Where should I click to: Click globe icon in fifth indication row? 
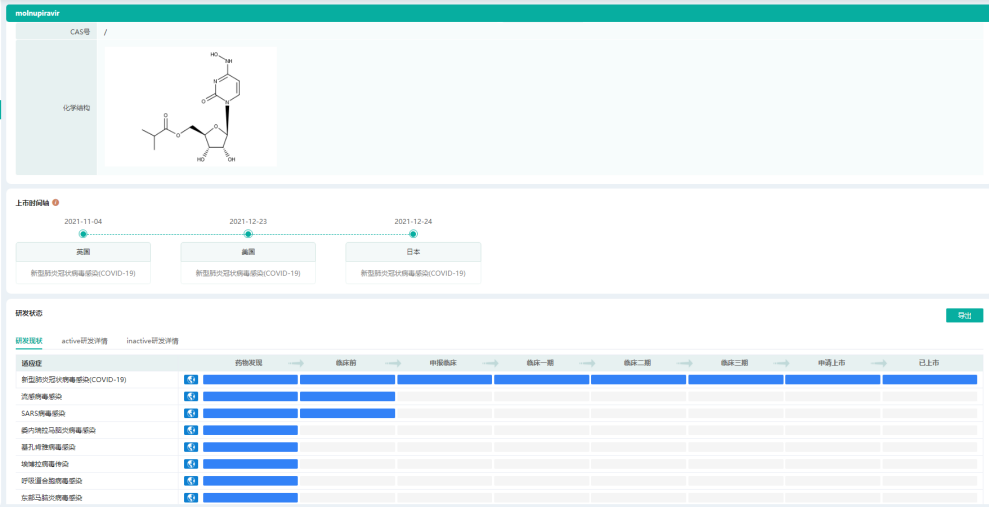coord(191,447)
